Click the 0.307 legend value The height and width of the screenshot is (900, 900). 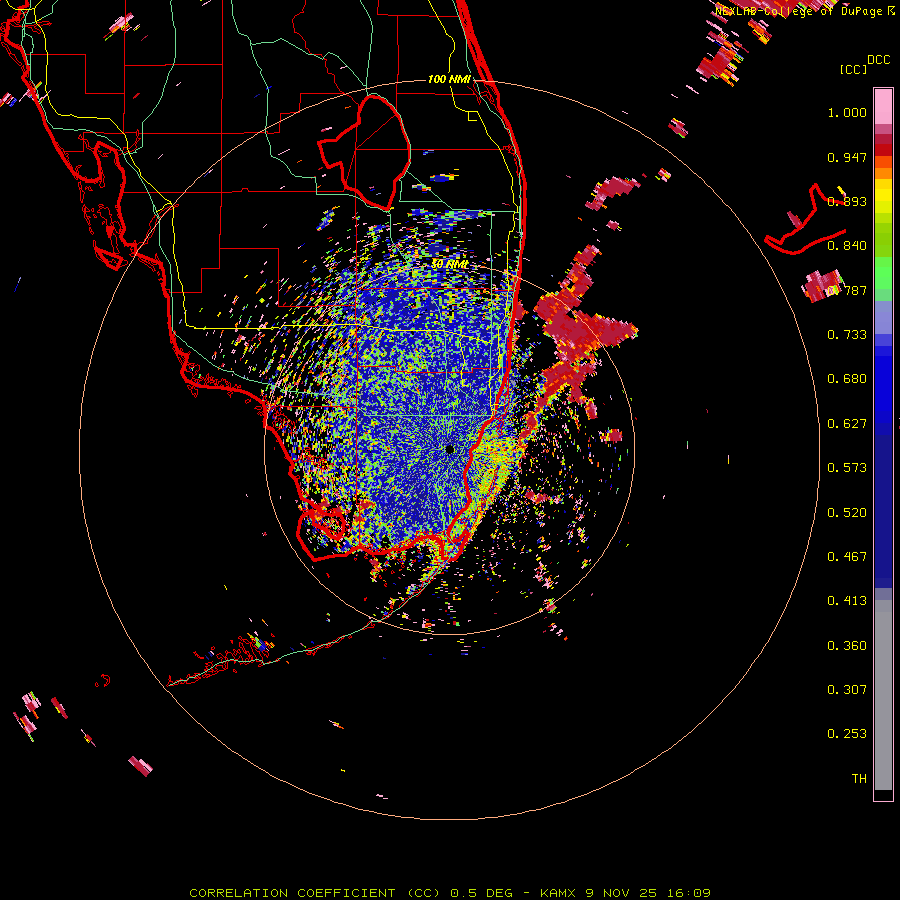847,690
